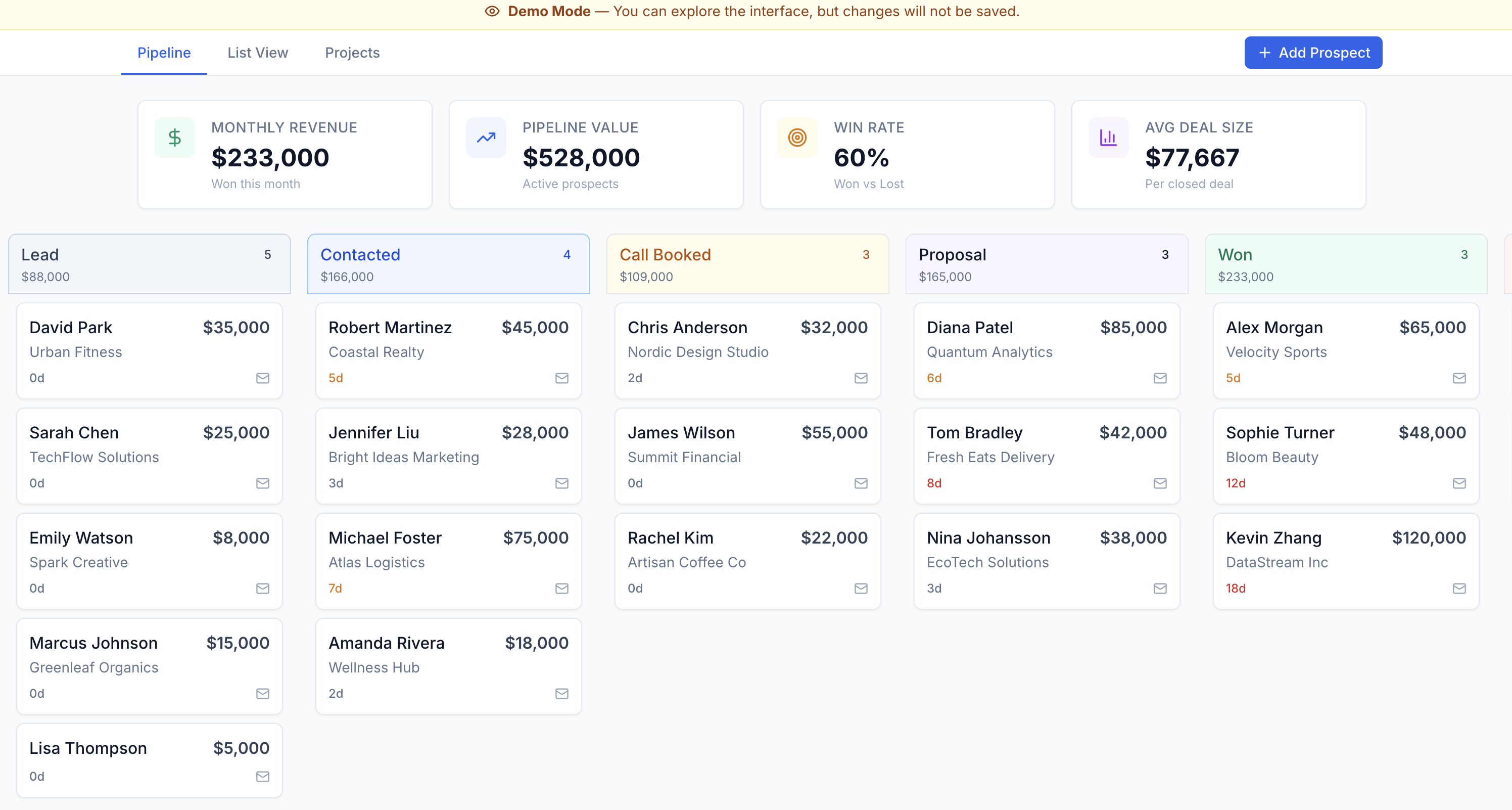Click the trending chart icon on Pipeline Value card
The width and height of the screenshot is (1512, 810).
[486, 137]
